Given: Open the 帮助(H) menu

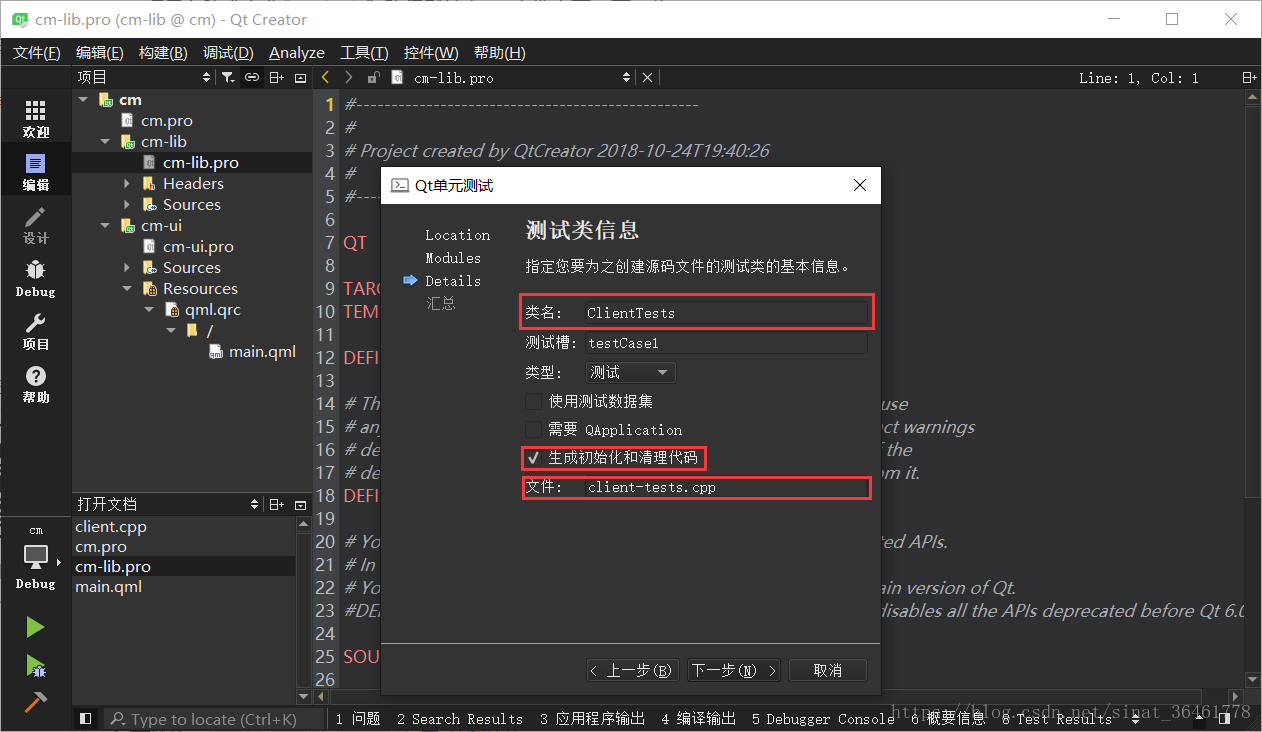Looking at the screenshot, I should 499,52.
